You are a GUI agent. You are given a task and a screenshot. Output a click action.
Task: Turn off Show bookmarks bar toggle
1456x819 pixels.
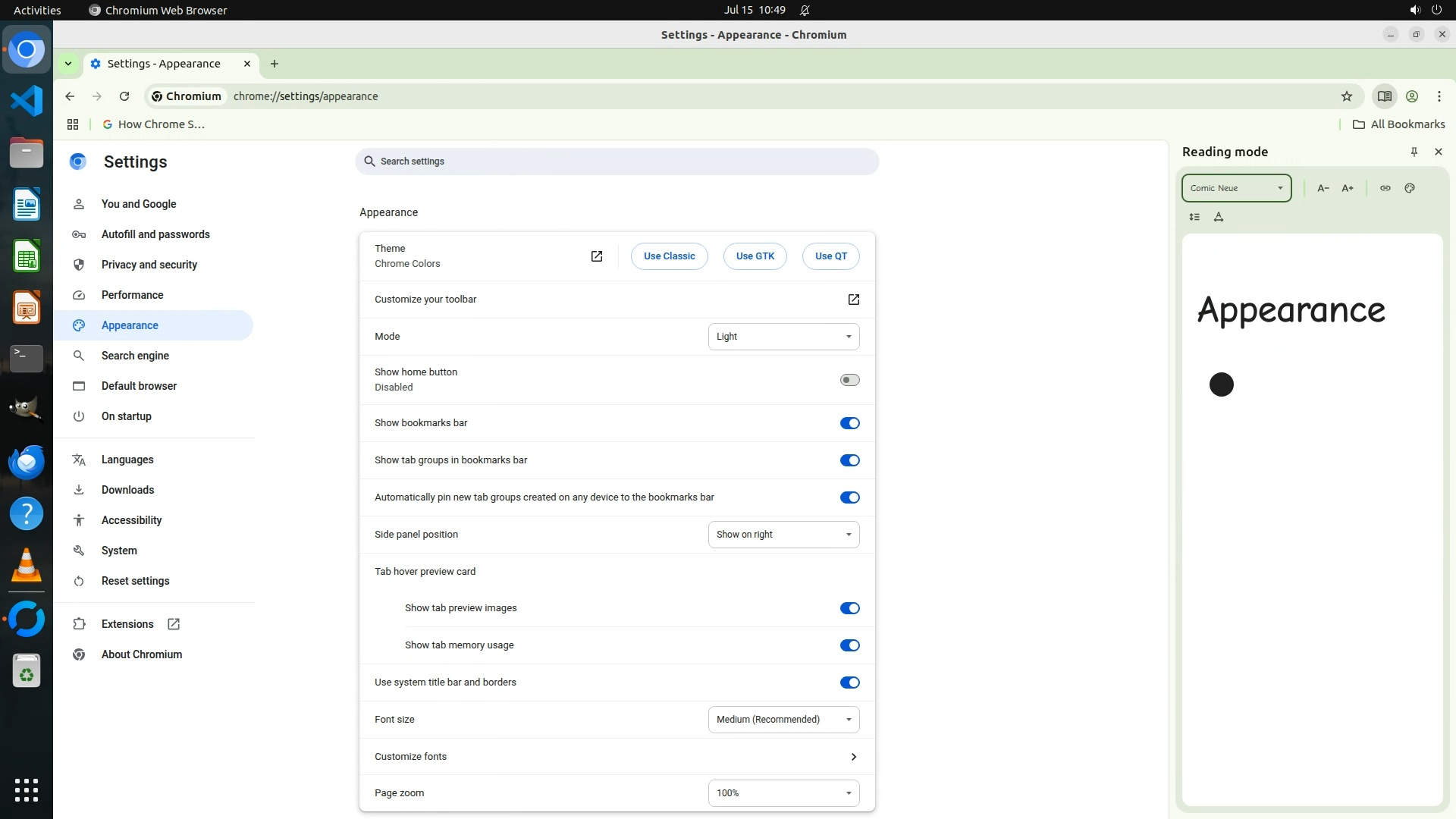[849, 423]
